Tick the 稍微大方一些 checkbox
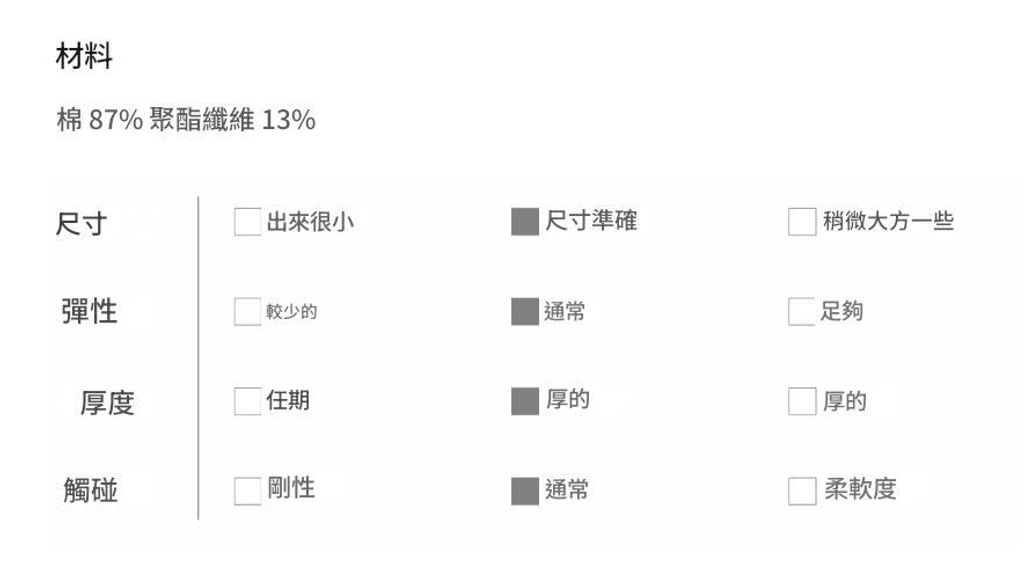 (x=802, y=222)
